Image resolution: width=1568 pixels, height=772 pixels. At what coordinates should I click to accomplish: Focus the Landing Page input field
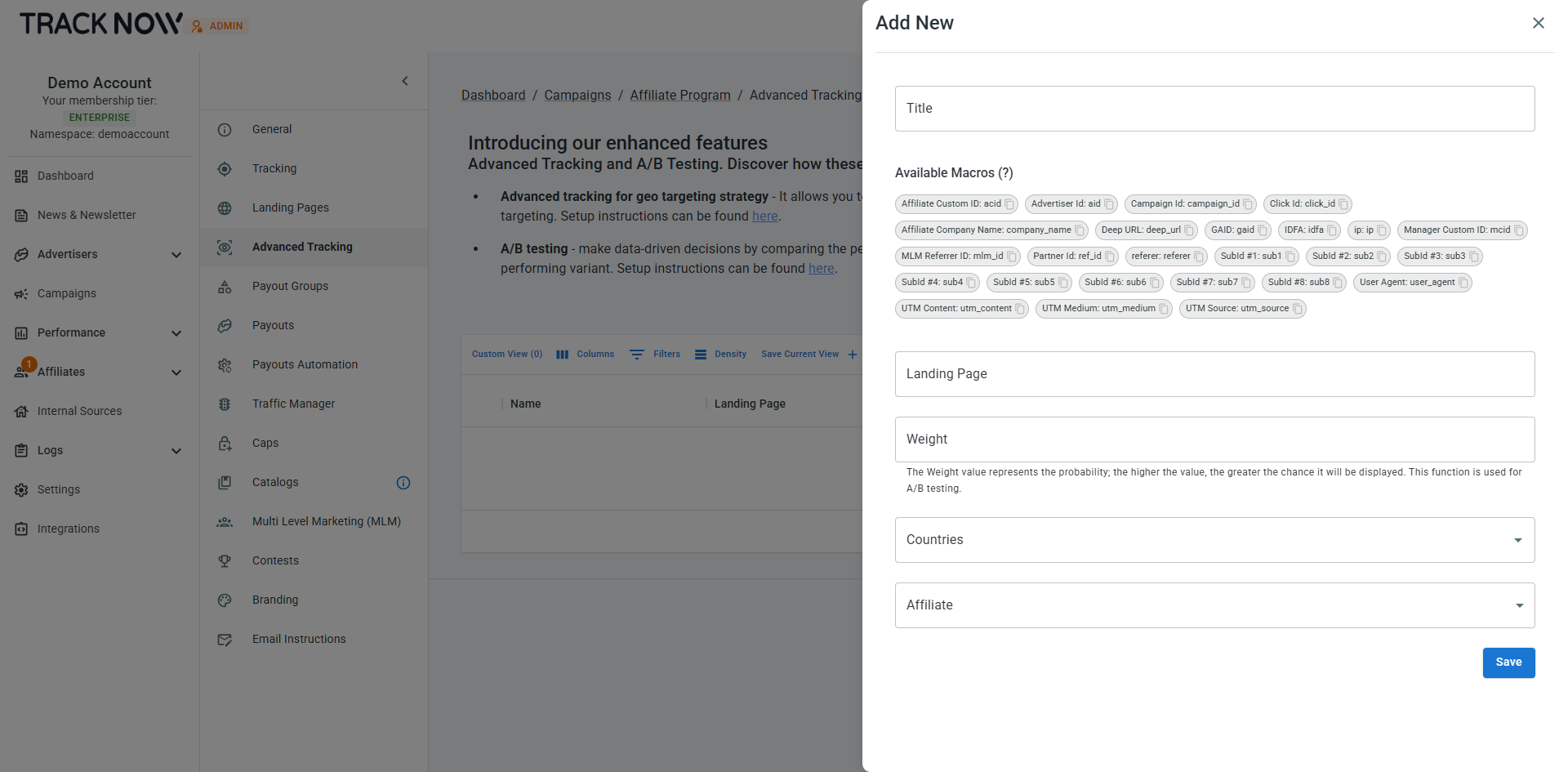[1215, 374]
